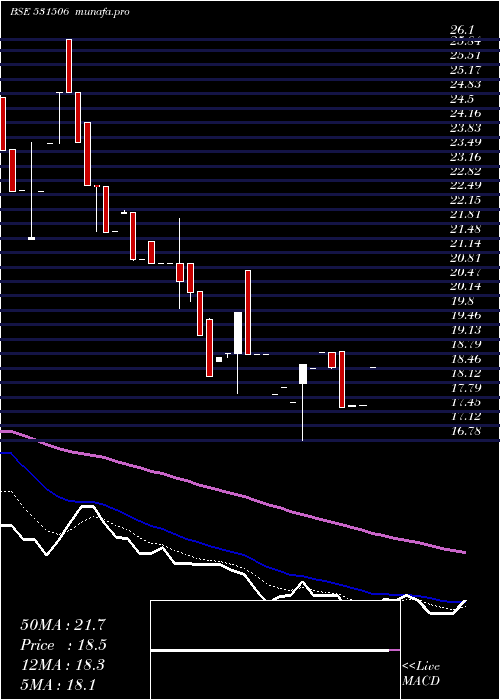Screen dimensions: 500x700
Task: Click the Price : 18.5 readout
Action: 63,645
